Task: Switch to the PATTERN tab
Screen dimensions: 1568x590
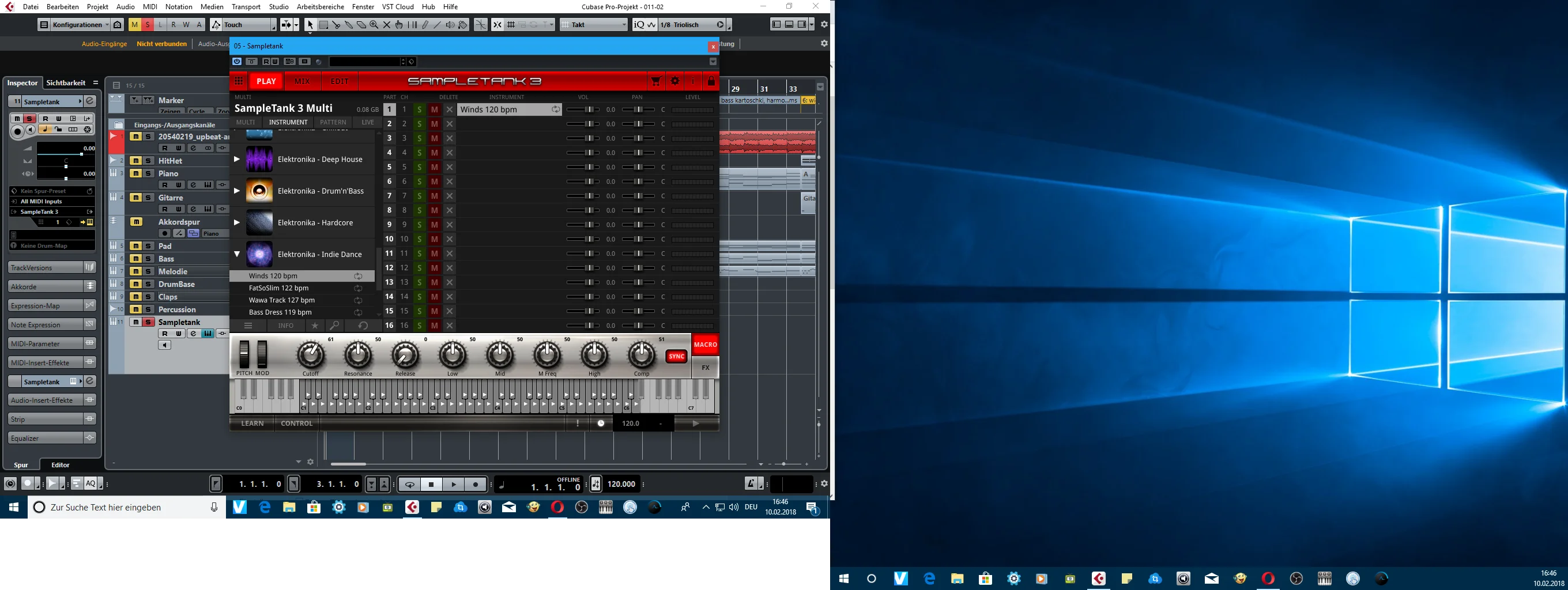Action: click(333, 122)
